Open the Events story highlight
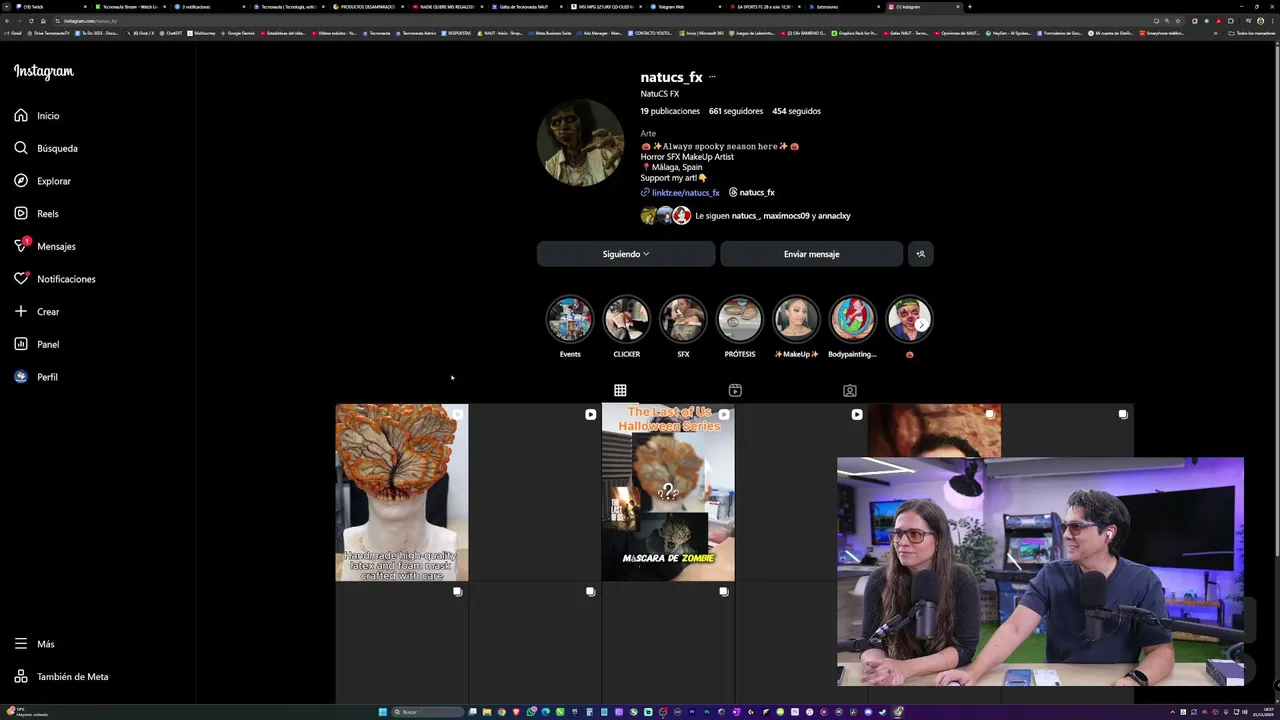Image resolution: width=1280 pixels, height=720 pixels. click(x=570, y=320)
